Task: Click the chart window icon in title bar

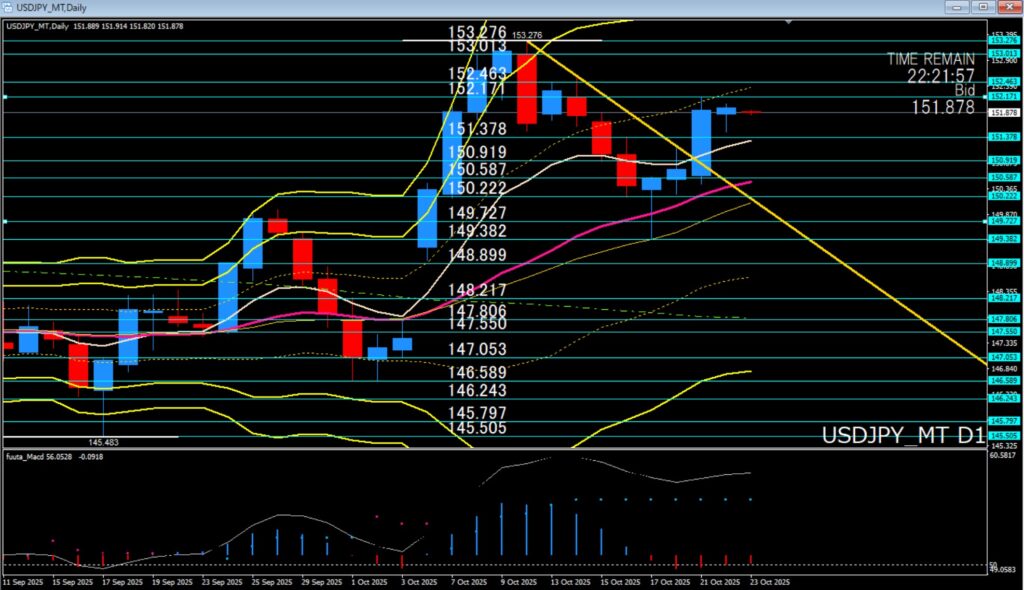Action: 8,7
